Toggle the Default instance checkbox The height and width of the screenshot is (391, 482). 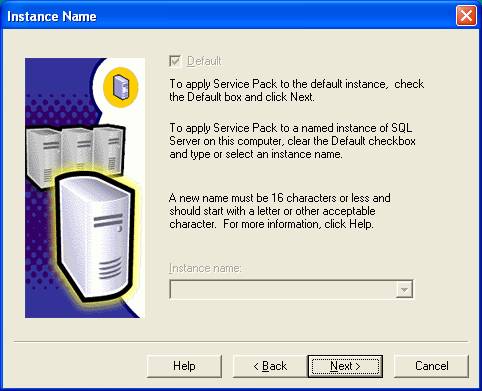click(x=175, y=61)
